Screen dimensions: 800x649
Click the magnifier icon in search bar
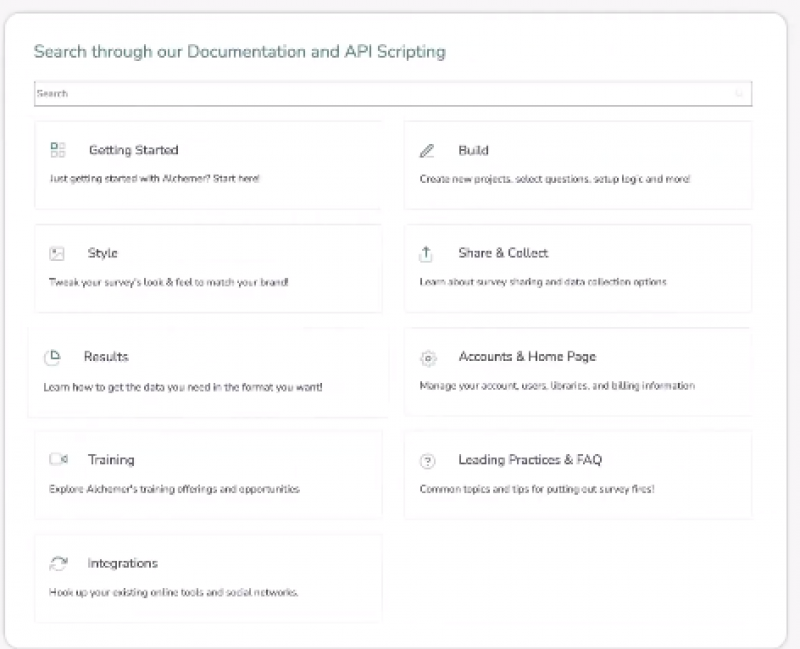coord(740,94)
